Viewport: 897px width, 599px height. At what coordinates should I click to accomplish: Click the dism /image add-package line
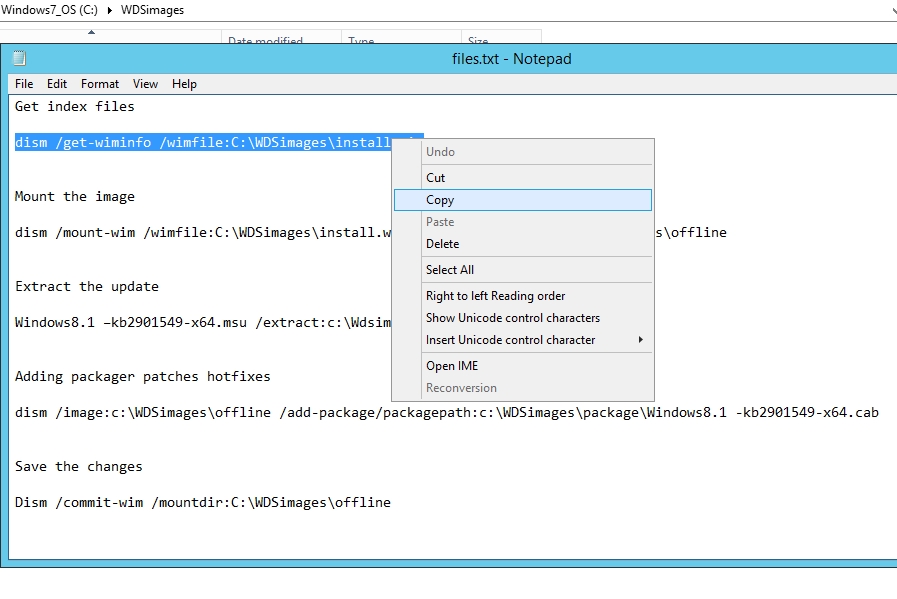[x=447, y=412]
